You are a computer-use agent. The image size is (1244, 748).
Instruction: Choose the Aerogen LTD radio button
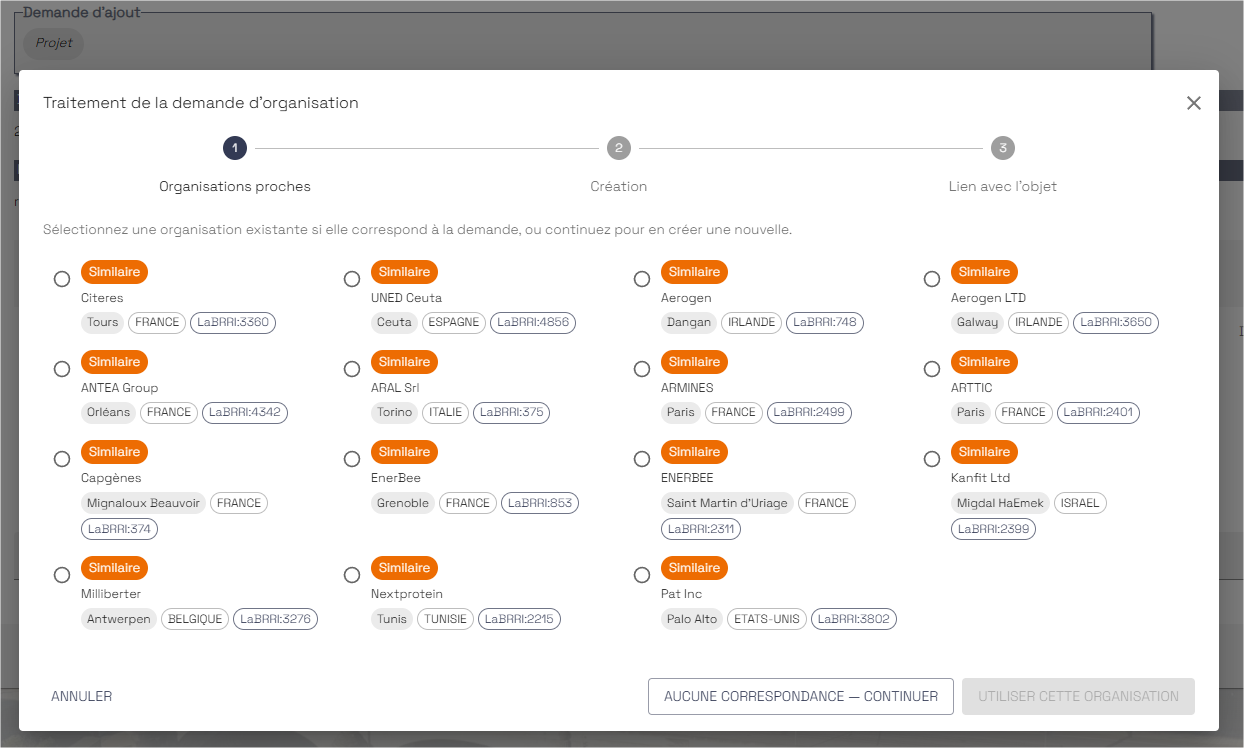click(x=932, y=279)
